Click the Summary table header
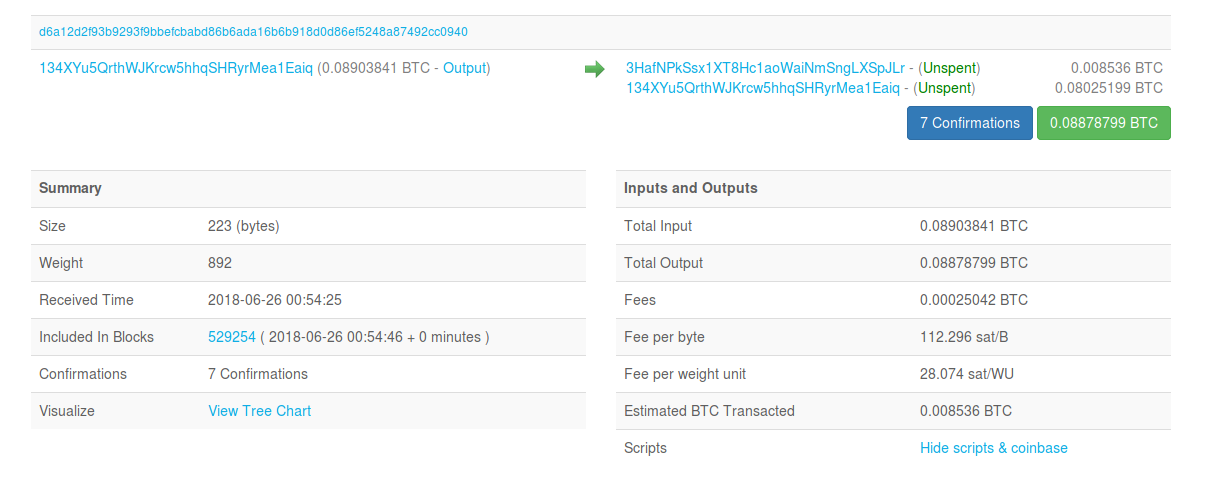Image resolution: width=1225 pixels, height=503 pixels. [x=70, y=188]
